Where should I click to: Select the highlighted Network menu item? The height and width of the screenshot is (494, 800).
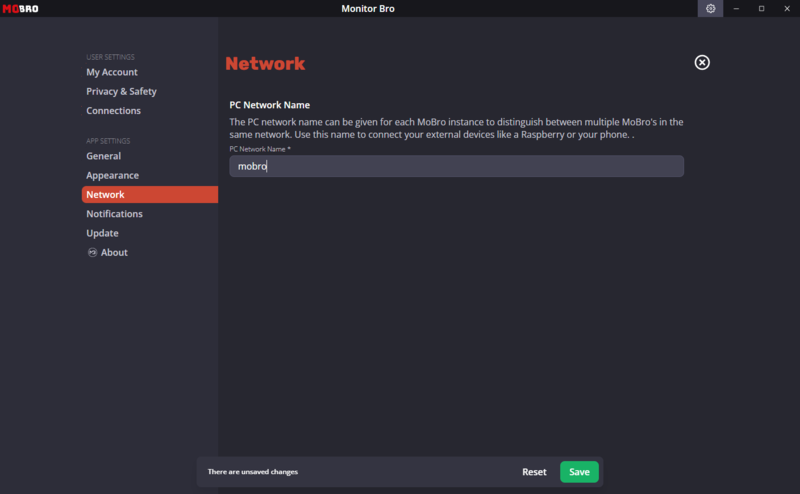coord(149,194)
